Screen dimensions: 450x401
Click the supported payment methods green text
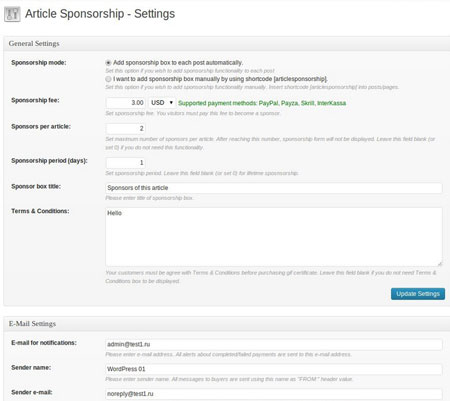[262, 103]
